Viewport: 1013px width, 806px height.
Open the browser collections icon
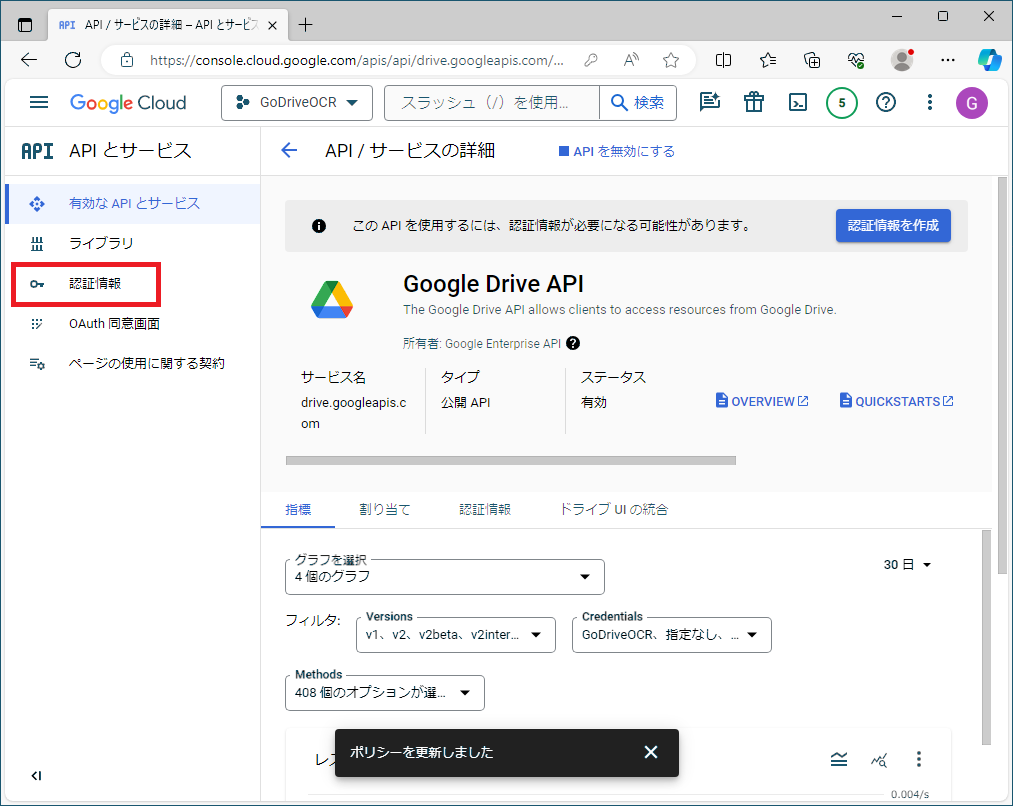[x=811, y=60]
